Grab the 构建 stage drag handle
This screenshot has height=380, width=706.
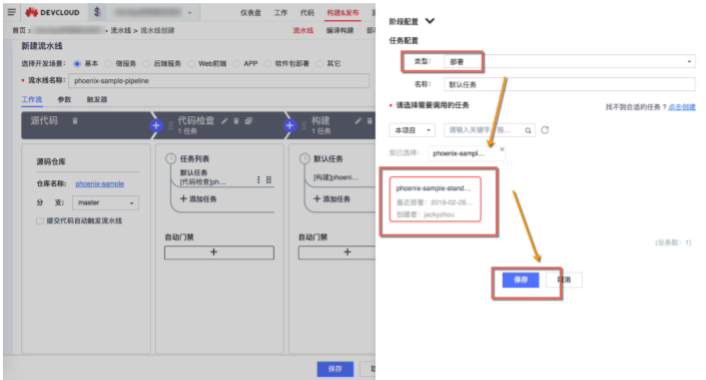(304, 126)
